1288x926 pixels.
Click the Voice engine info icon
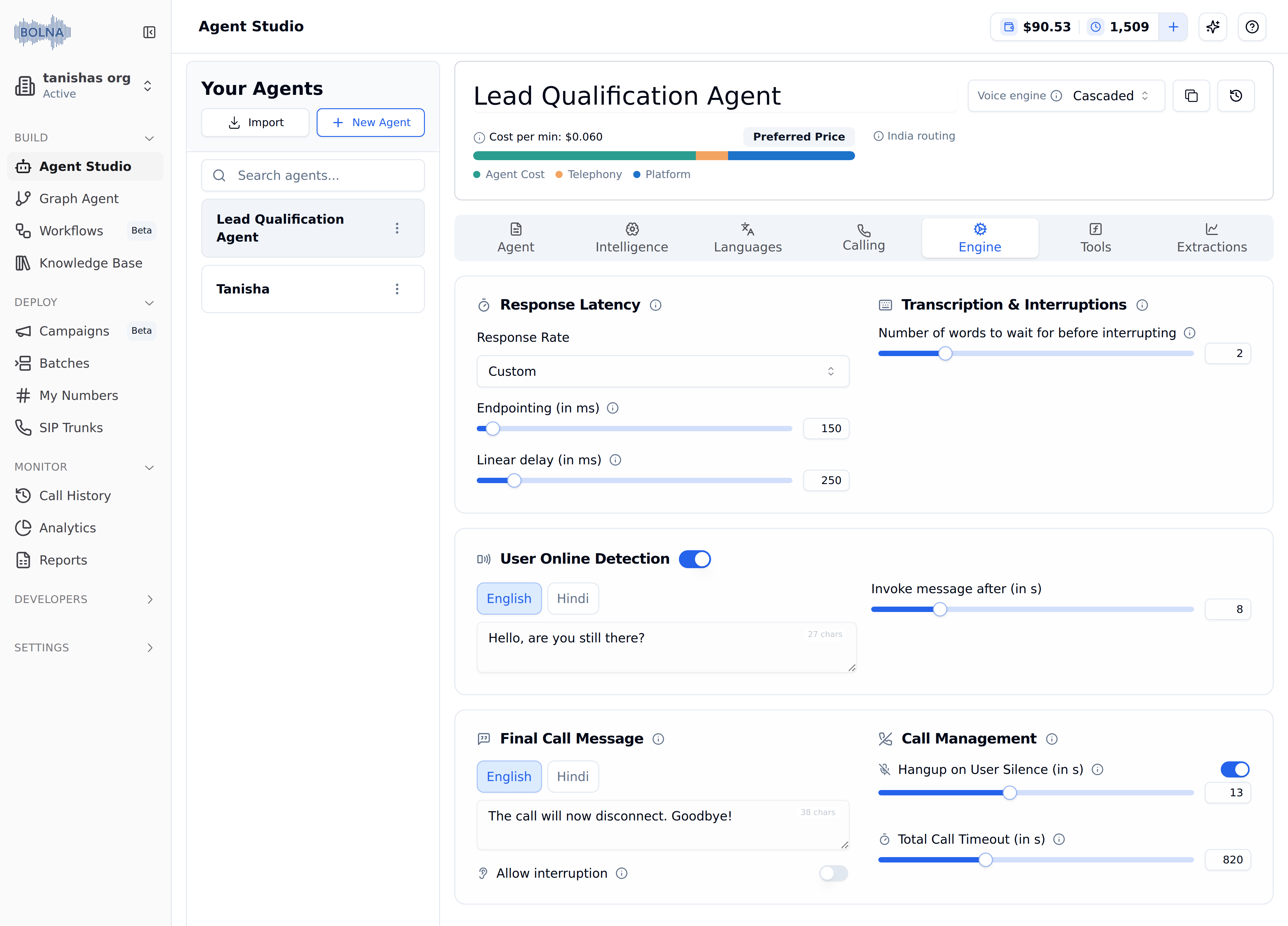[x=1056, y=95]
